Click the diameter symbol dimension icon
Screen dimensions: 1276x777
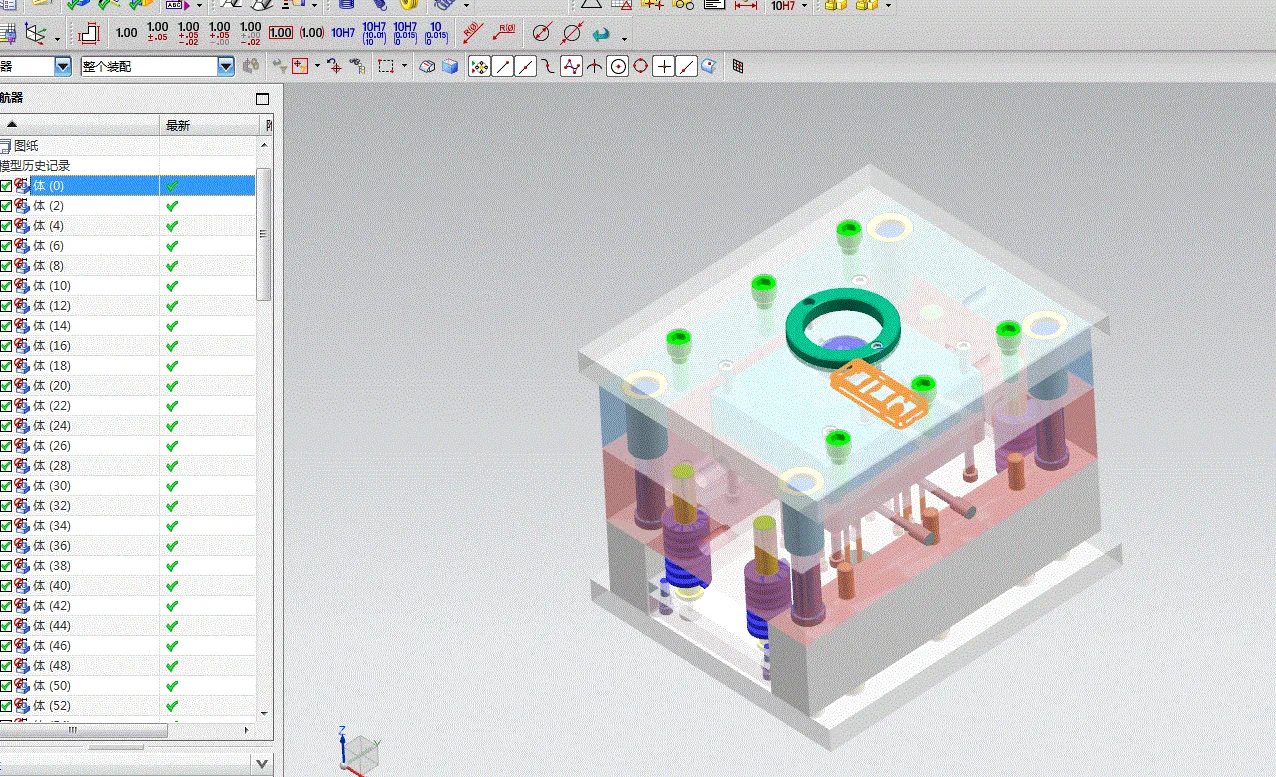[x=541, y=32]
